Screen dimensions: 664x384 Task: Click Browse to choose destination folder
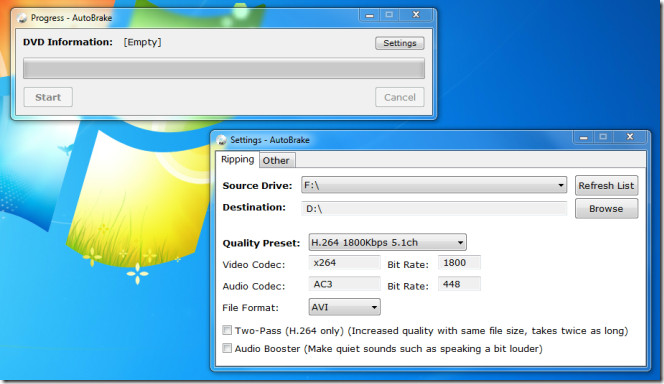point(606,209)
